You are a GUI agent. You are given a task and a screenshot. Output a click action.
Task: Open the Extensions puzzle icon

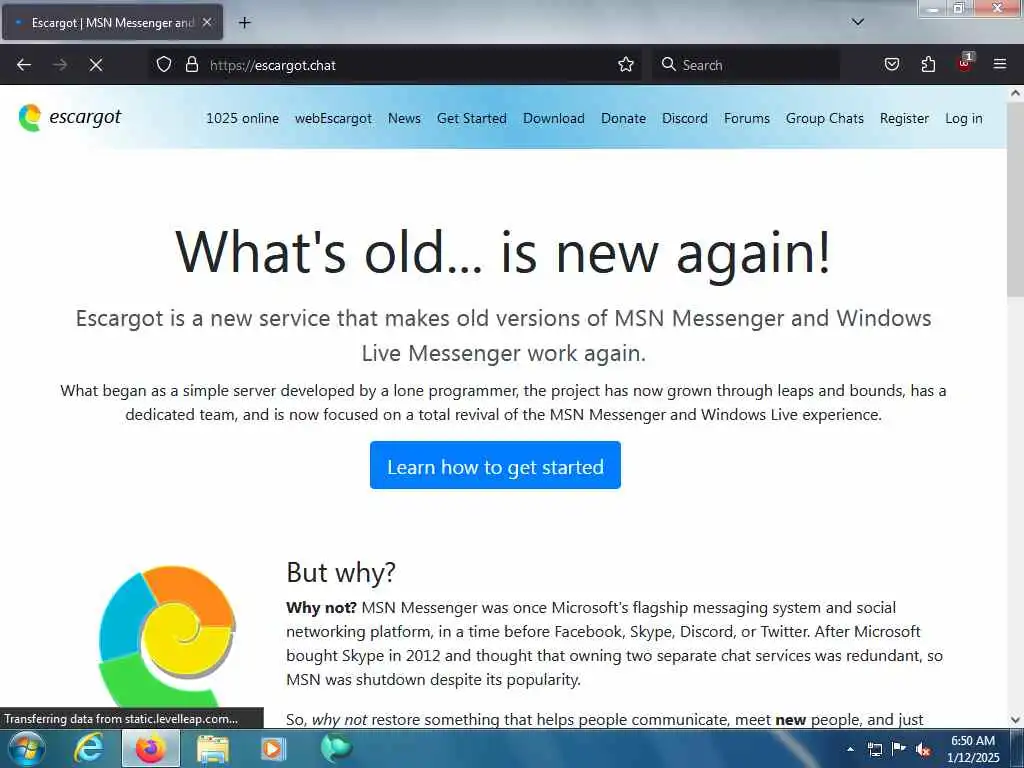coord(928,64)
